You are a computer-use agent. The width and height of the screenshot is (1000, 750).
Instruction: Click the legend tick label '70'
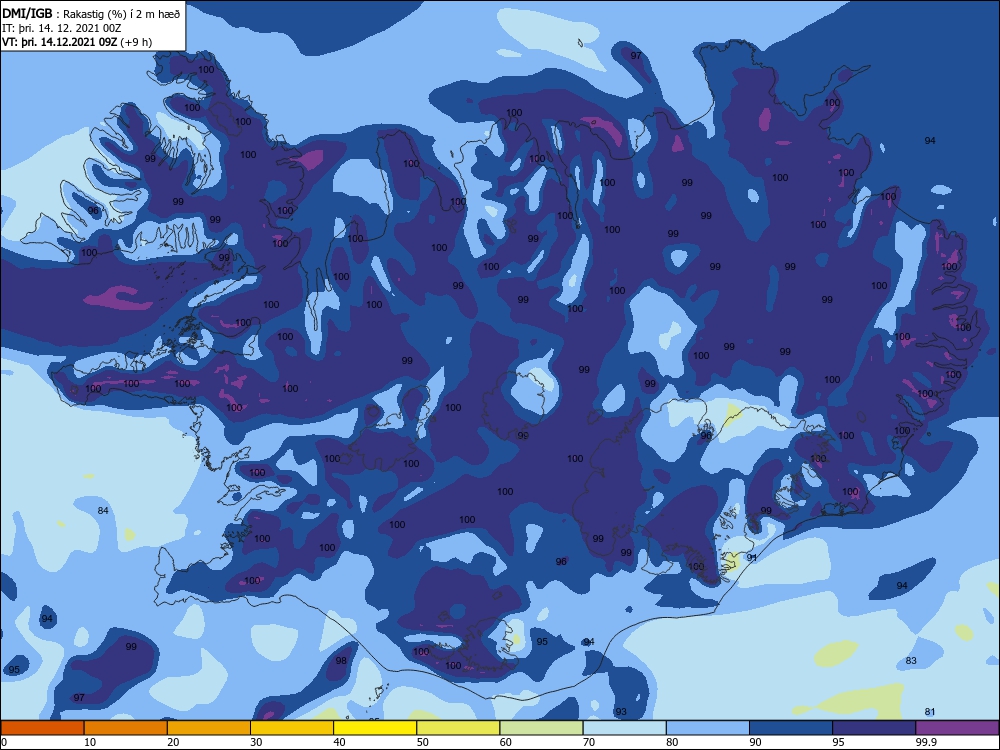click(589, 742)
